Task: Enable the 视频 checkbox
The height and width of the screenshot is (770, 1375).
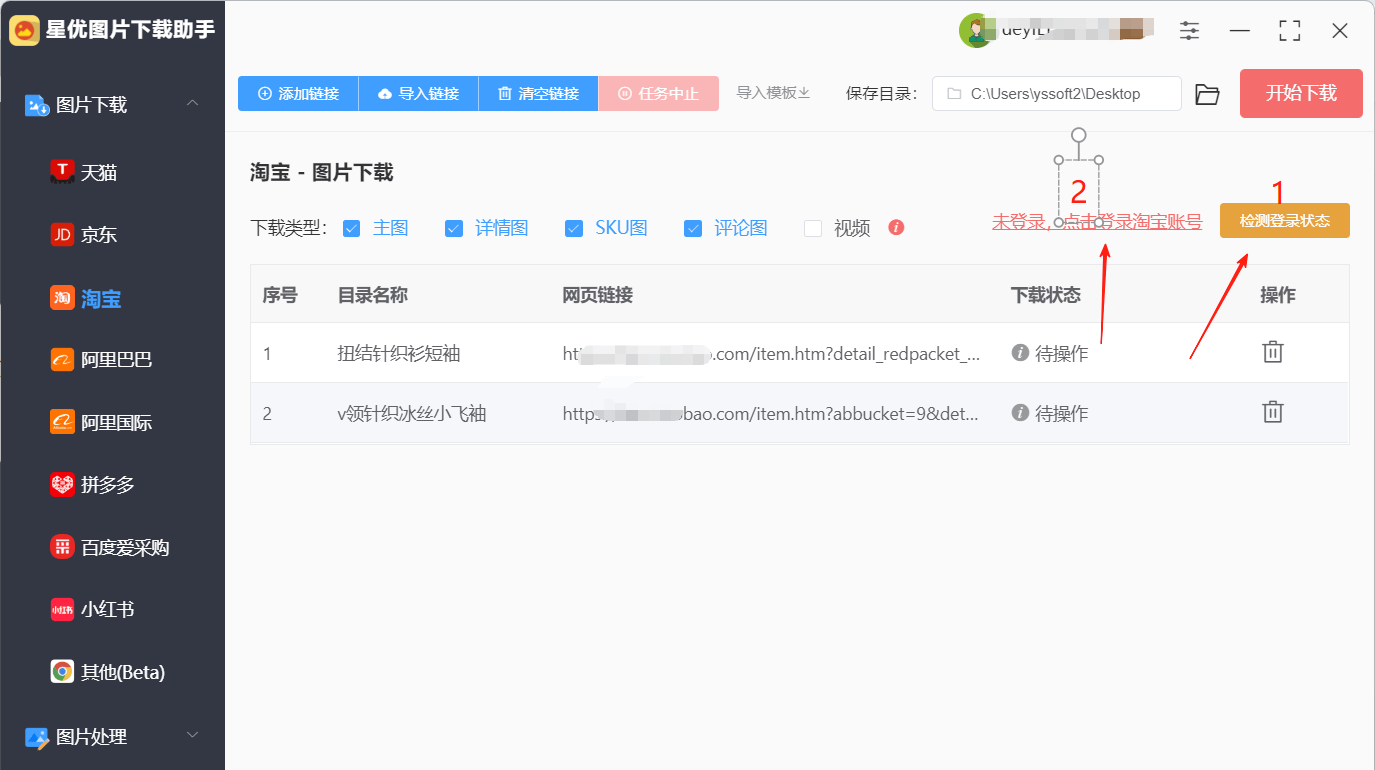Action: coord(813,228)
